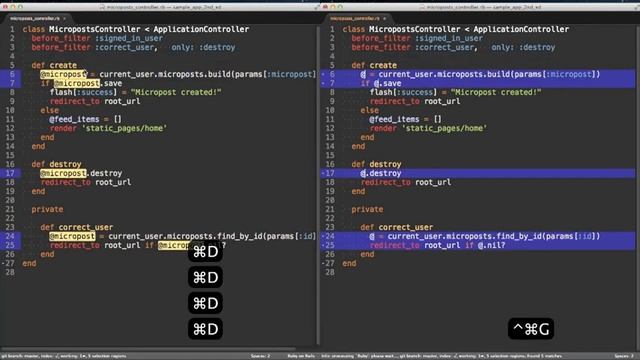Click line number 15 in left window gutter
Screen dimensions: 640x360
[x=10, y=155]
